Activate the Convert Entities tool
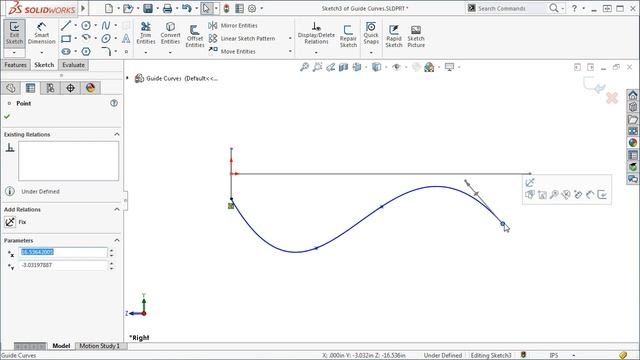Screen dimensions: 640x360 coord(170,33)
